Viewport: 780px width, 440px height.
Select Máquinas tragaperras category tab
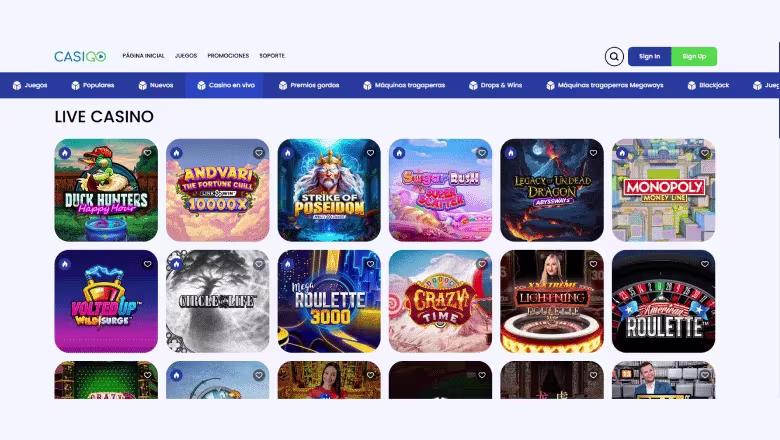(404, 86)
